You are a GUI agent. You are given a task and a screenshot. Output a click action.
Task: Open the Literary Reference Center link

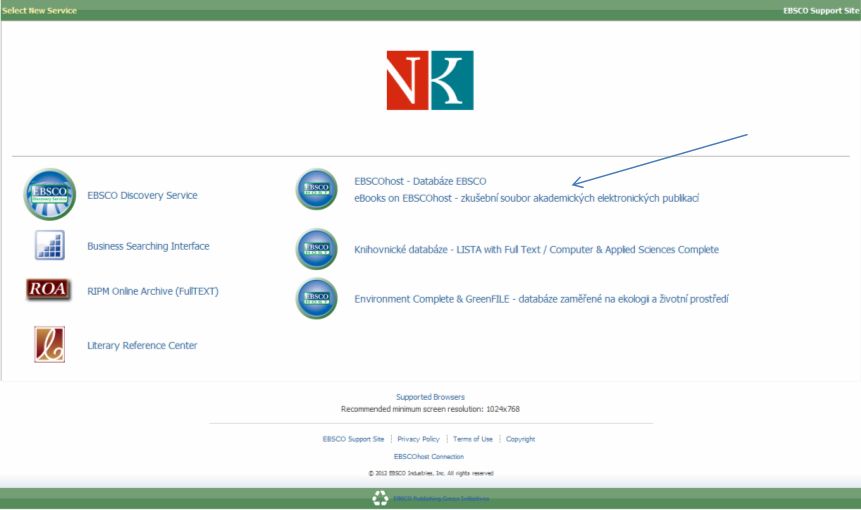click(142, 345)
